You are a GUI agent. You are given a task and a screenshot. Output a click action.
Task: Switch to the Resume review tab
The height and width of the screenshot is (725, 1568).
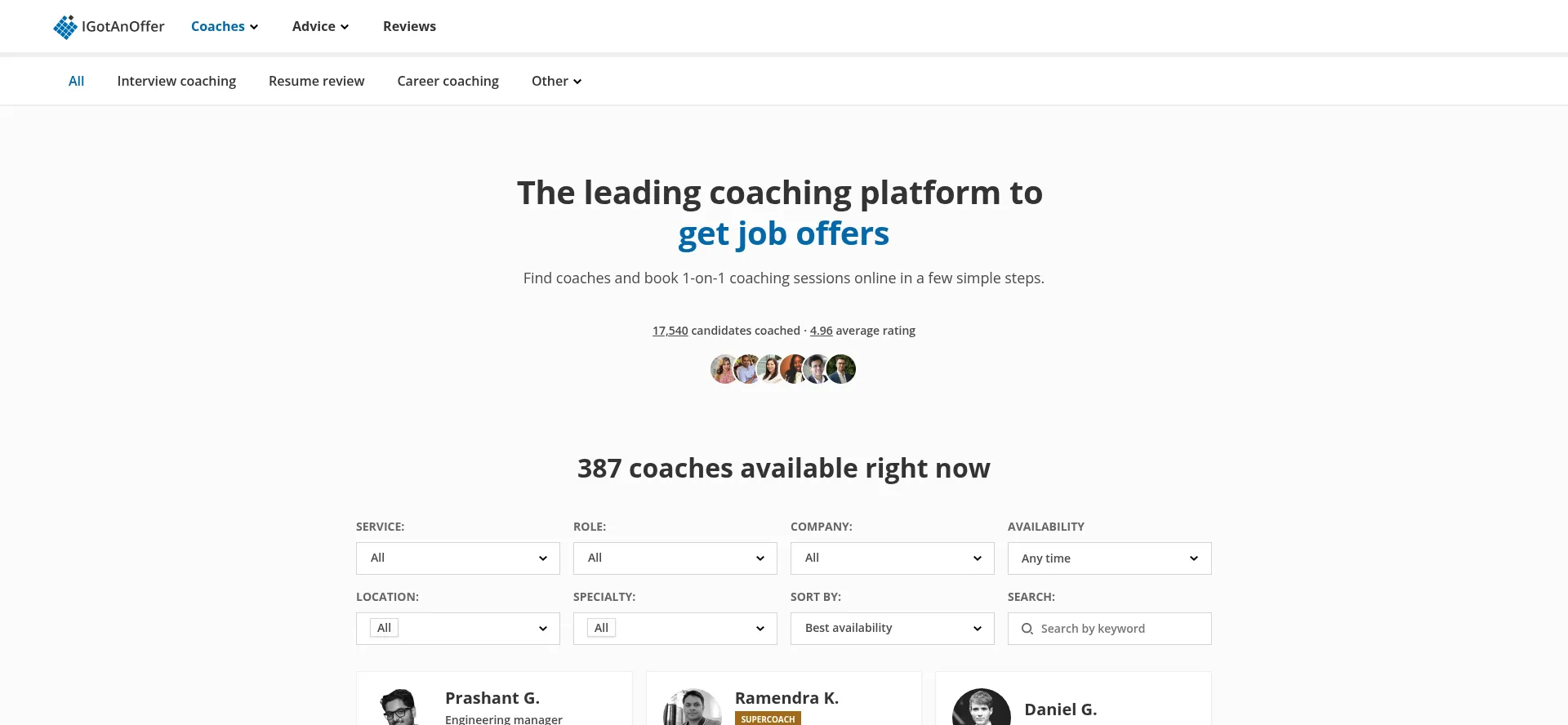[316, 81]
